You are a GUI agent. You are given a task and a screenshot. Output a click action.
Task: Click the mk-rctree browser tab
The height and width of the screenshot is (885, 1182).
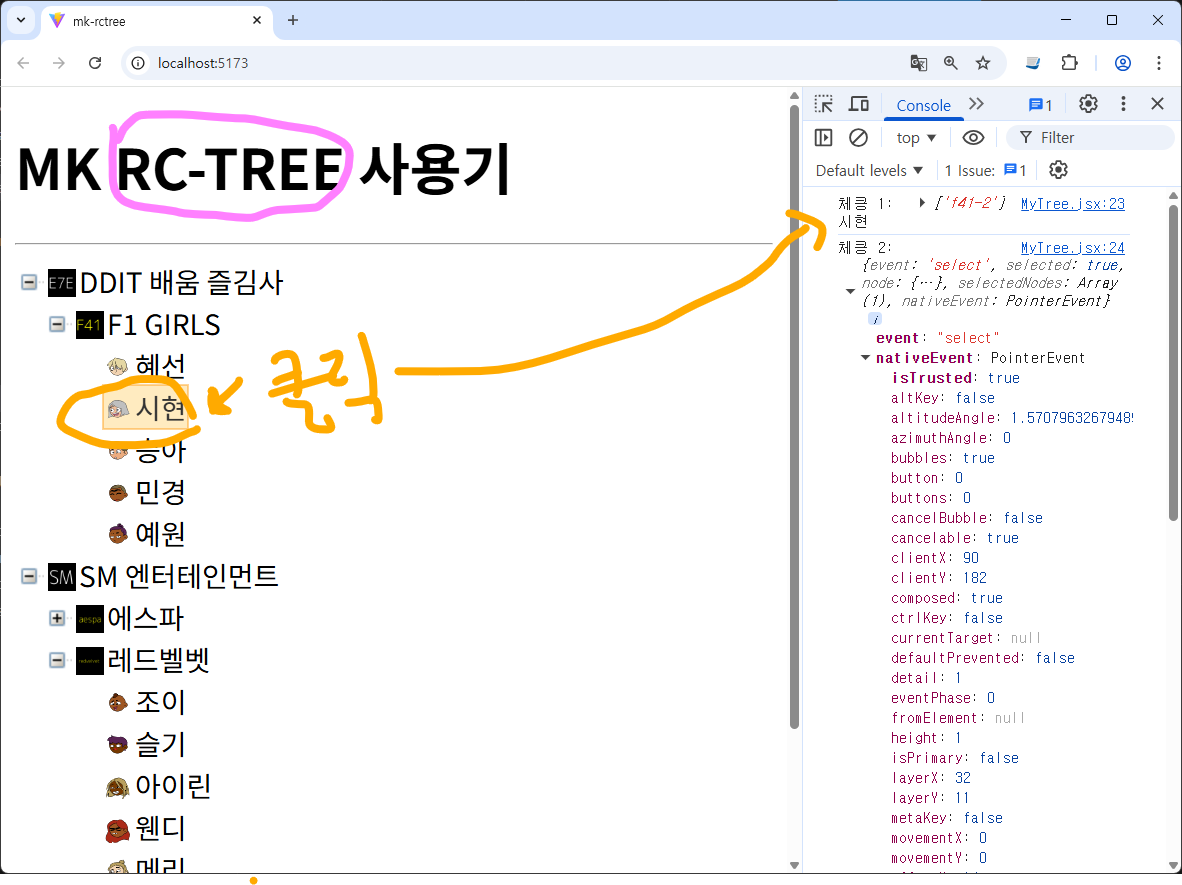(x=156, y=21)
